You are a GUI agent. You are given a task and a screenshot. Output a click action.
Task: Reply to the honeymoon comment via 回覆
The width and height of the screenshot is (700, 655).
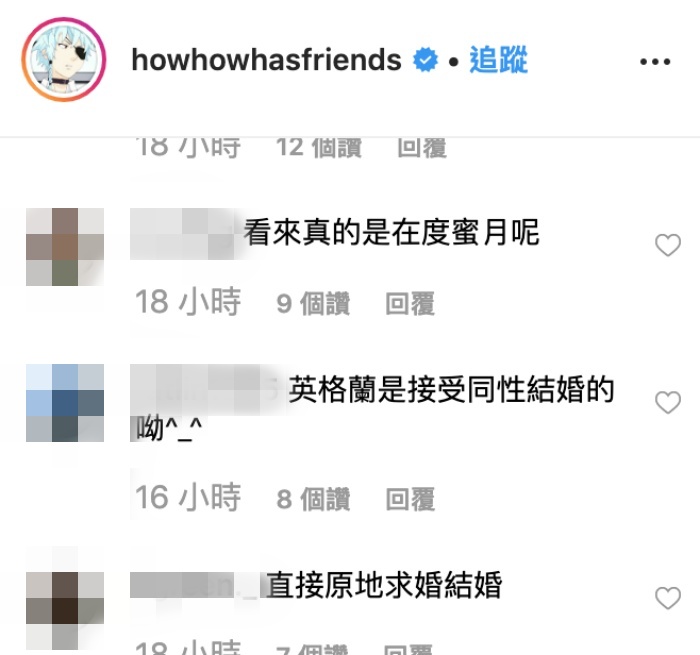(410, 304)
